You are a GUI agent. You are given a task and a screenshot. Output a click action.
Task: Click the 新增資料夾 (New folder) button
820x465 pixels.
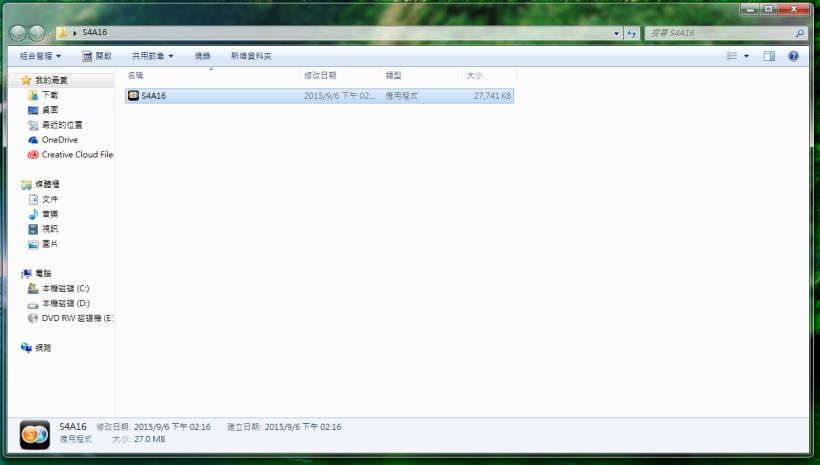coord(250,56)
